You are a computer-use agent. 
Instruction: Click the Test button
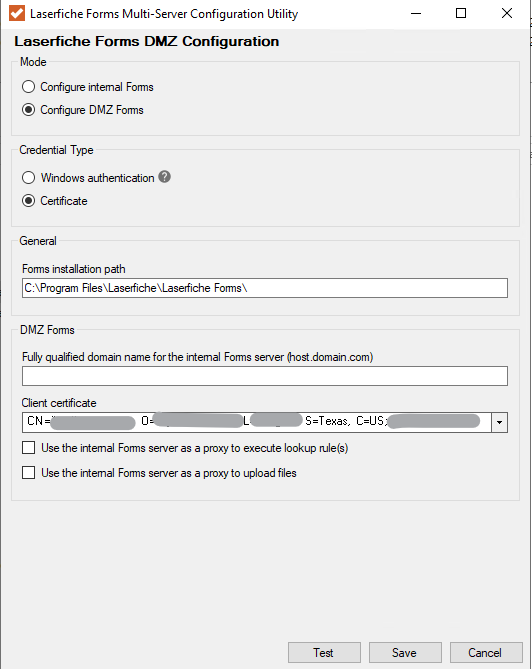pyautogui.click(x=324, y=652)
